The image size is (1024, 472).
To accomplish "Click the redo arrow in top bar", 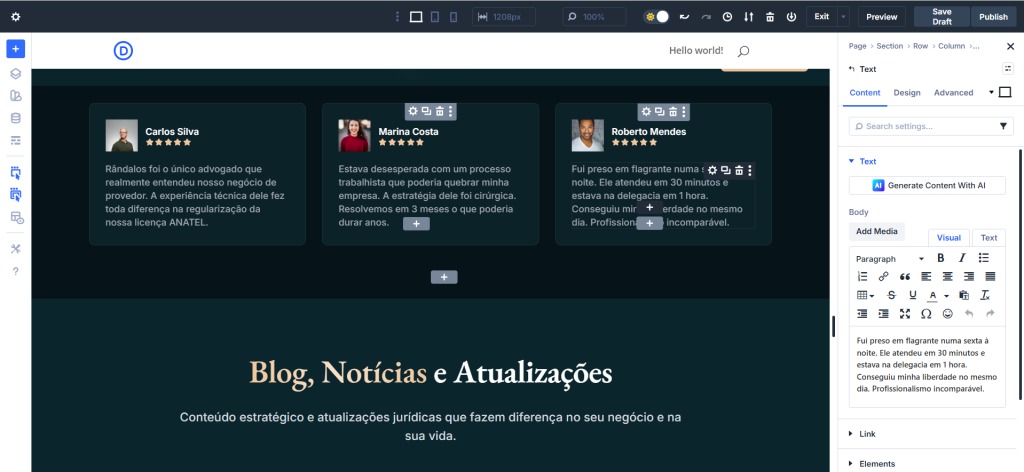I will (x=706, y=17).
